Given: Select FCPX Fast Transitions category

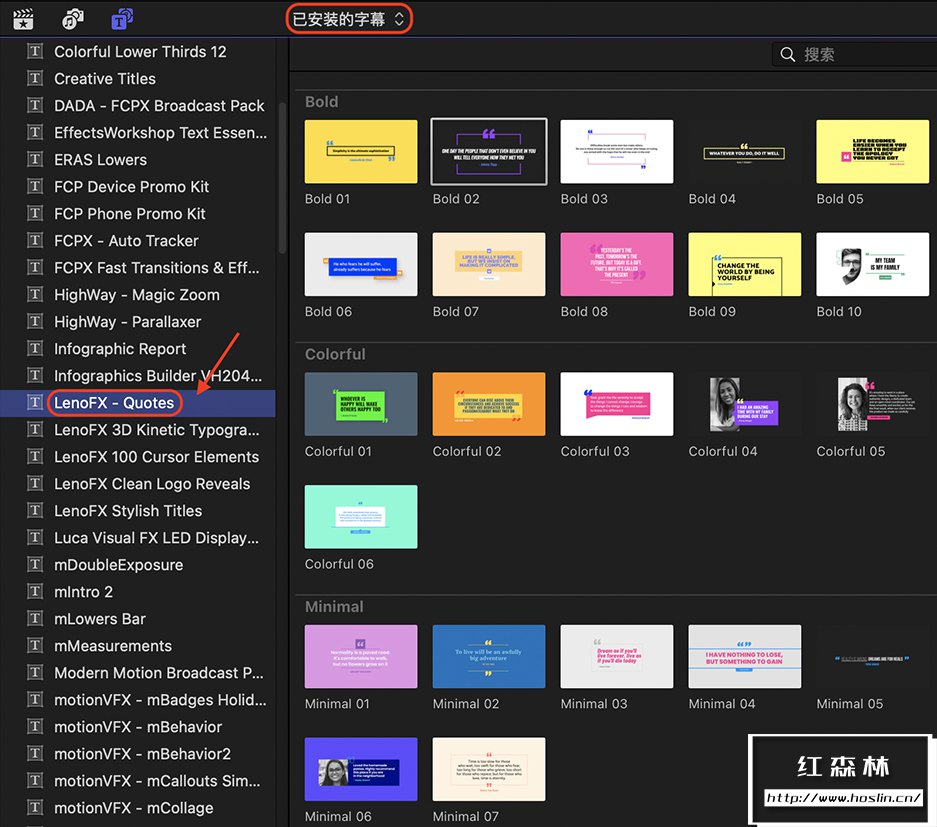Looking at the screenshot, I should click(137, 268).
